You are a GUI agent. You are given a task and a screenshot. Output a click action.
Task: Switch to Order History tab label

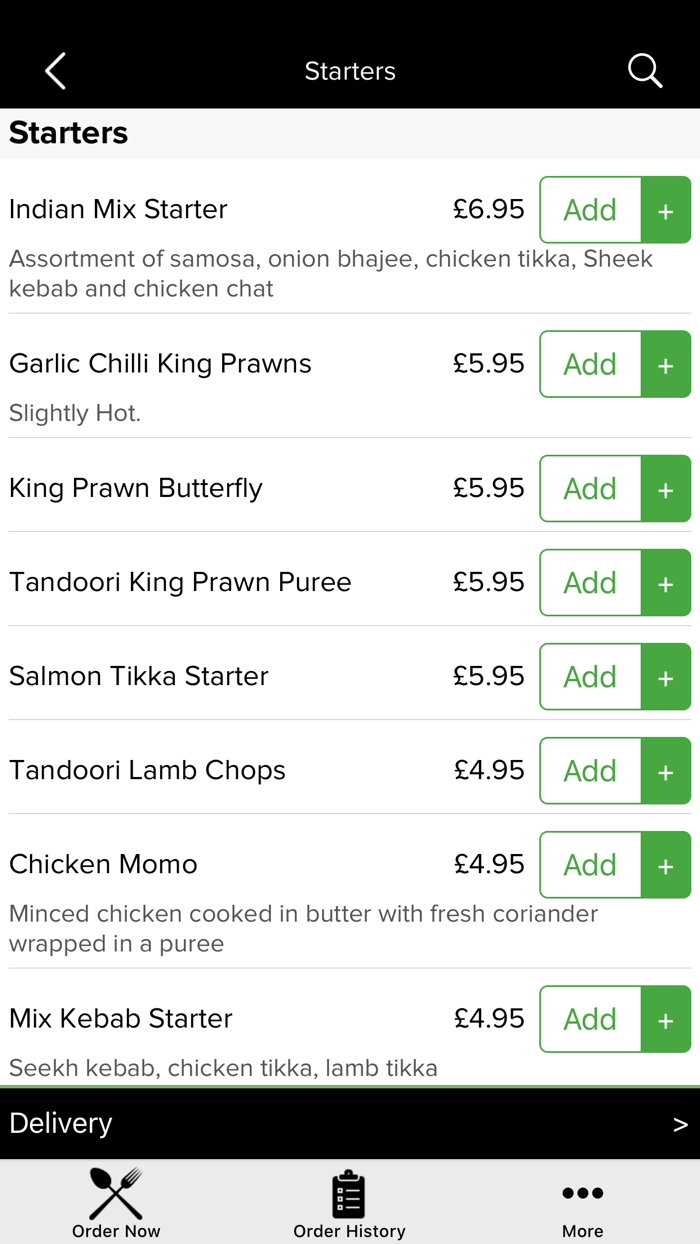click(349, 1231)
